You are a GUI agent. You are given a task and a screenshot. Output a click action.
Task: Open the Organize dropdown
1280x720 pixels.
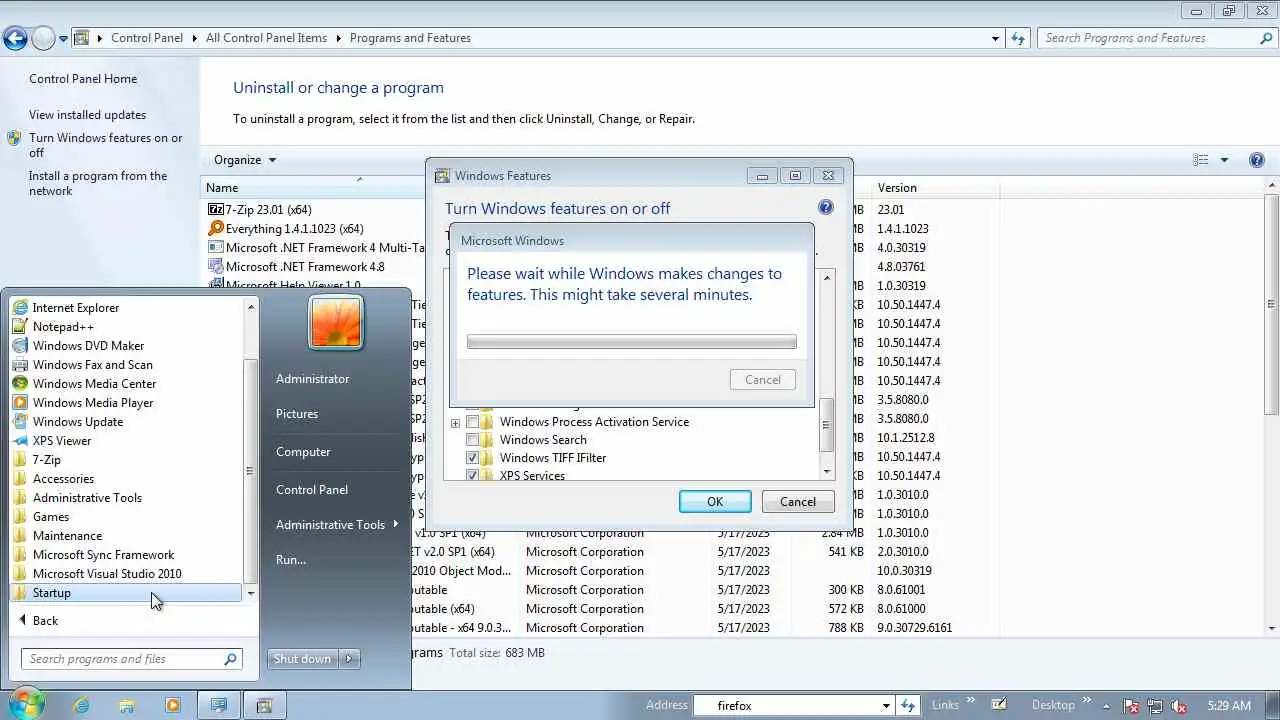pos(245,160)
